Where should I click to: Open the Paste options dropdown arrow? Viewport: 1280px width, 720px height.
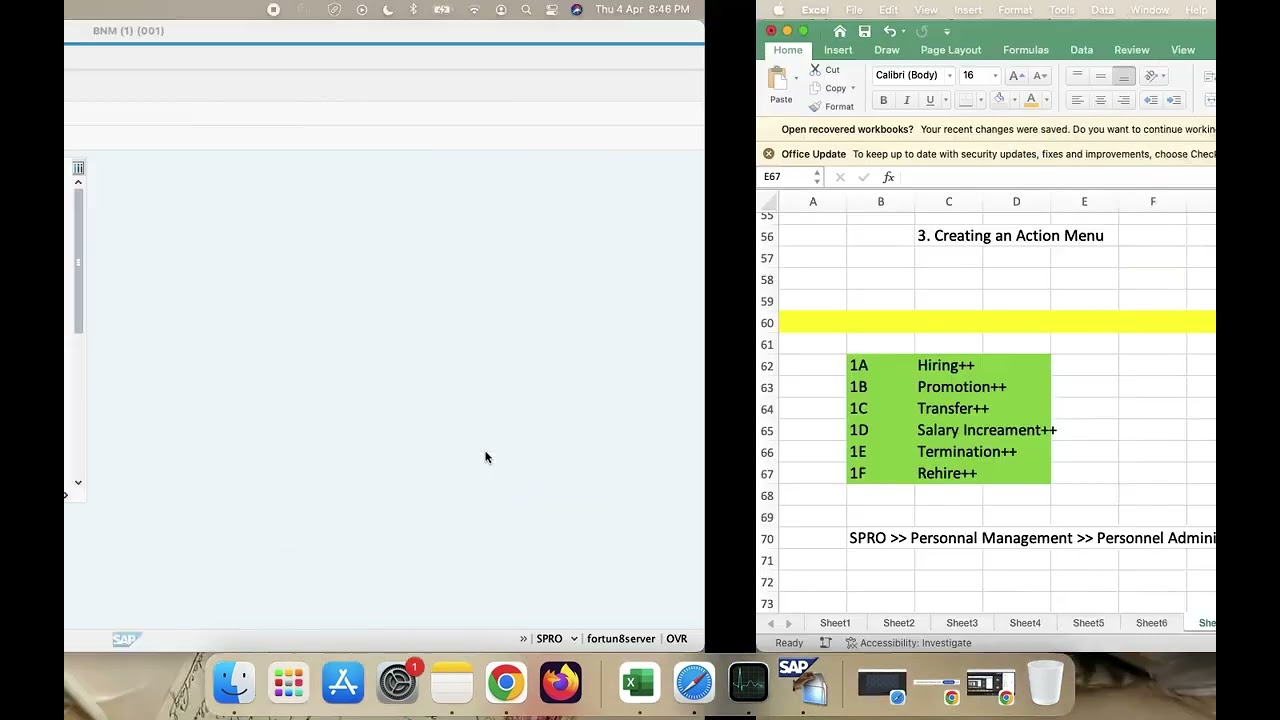click(x=796, y=78)
